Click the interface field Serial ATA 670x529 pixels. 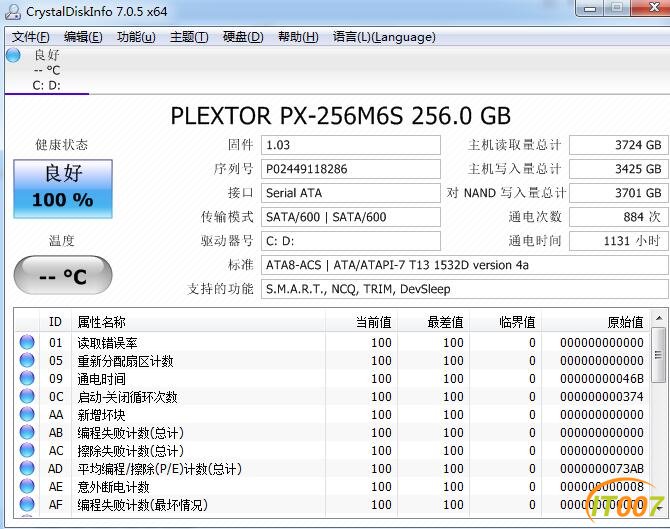coord(351,193)
